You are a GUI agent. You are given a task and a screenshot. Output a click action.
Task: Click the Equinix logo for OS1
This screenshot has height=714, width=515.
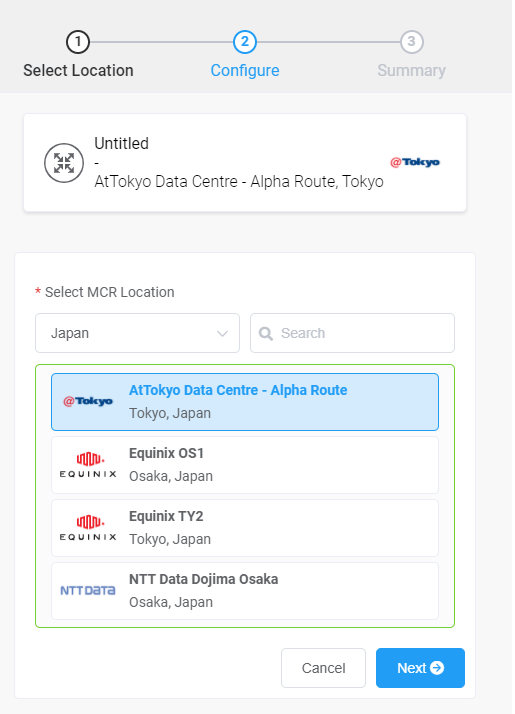[x=88, y=465]
